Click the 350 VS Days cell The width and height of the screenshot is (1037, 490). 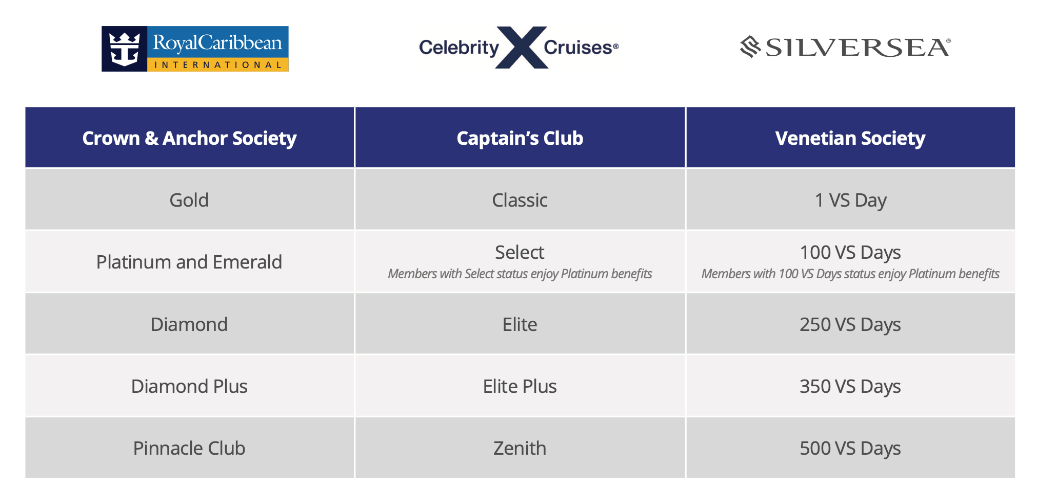tap(850, 386)
